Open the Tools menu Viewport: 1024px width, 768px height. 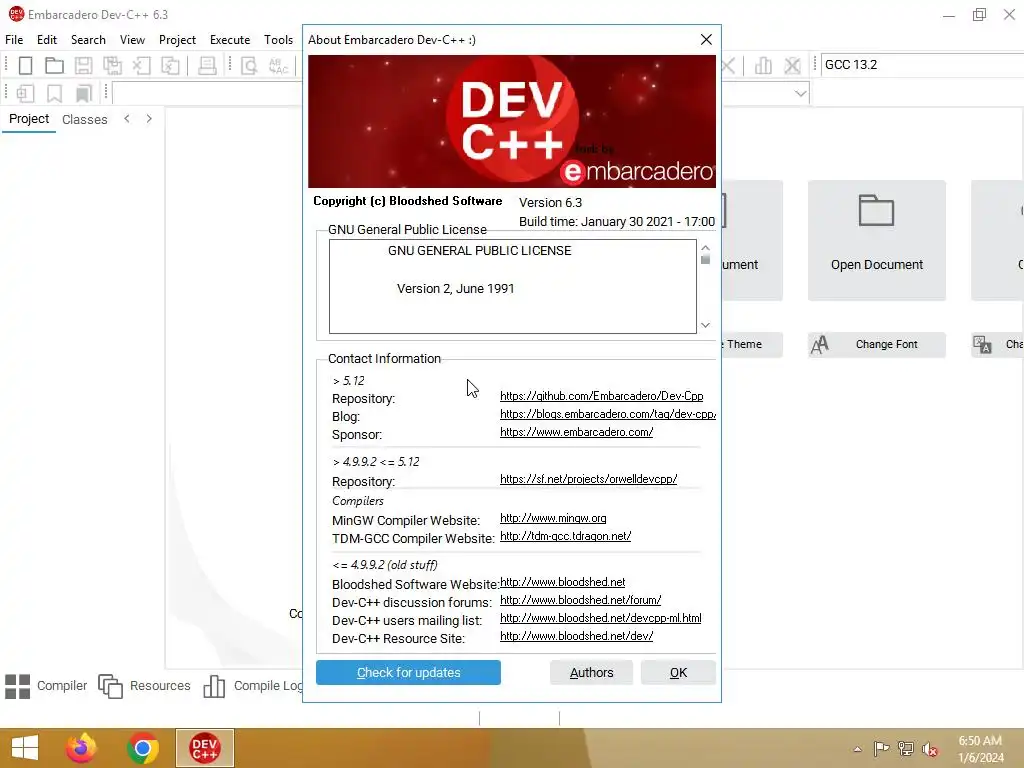[x=278, y=40]
